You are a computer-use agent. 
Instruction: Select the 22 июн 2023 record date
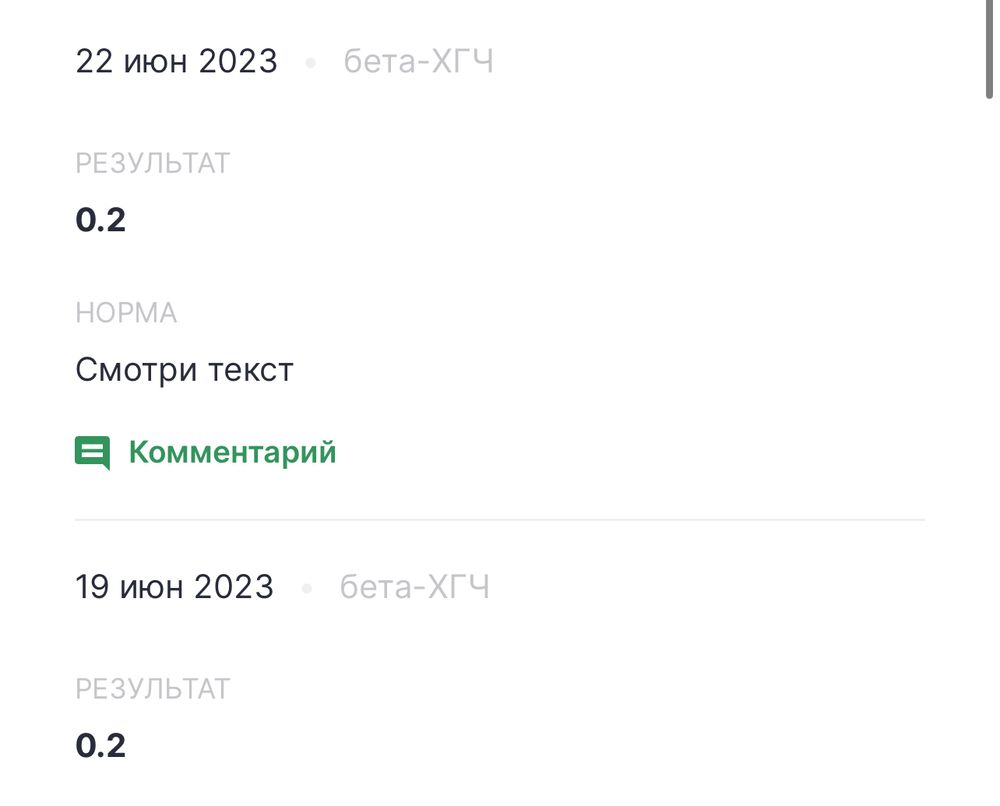177,60
